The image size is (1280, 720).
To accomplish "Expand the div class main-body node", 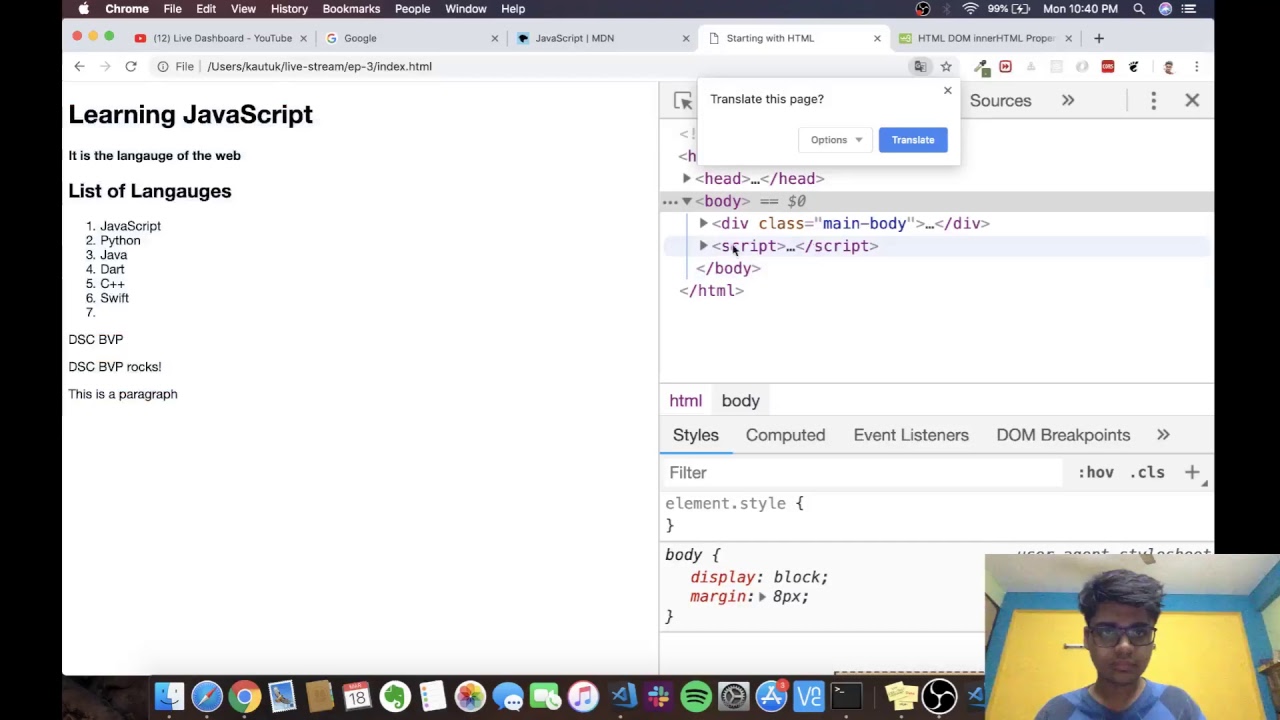I will [703, 223].
